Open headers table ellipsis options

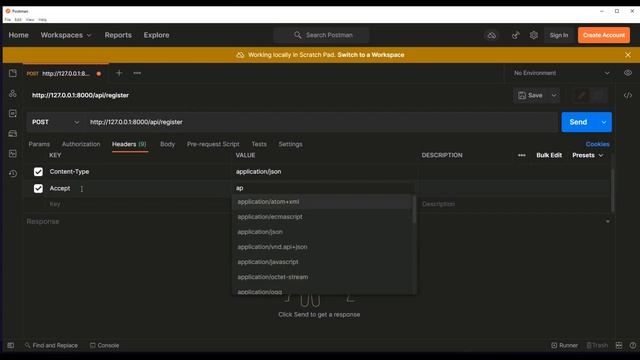coord(522,155)
